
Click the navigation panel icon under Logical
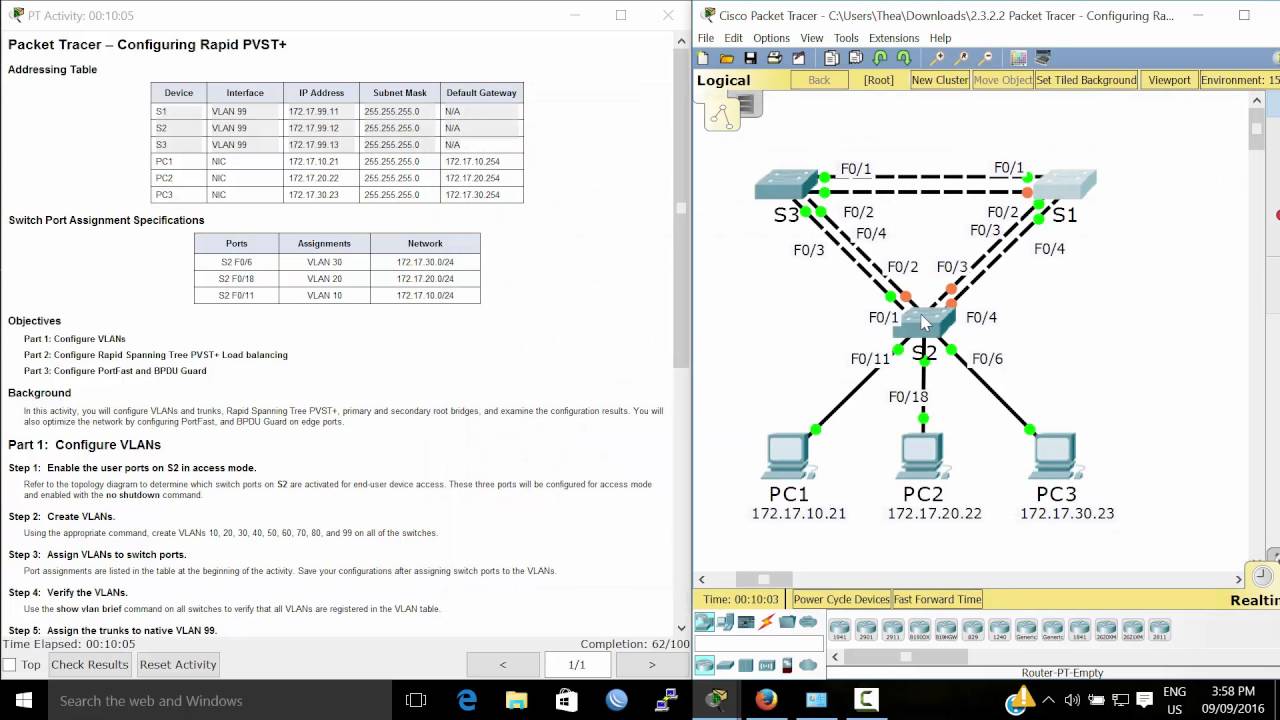[721, 116]
